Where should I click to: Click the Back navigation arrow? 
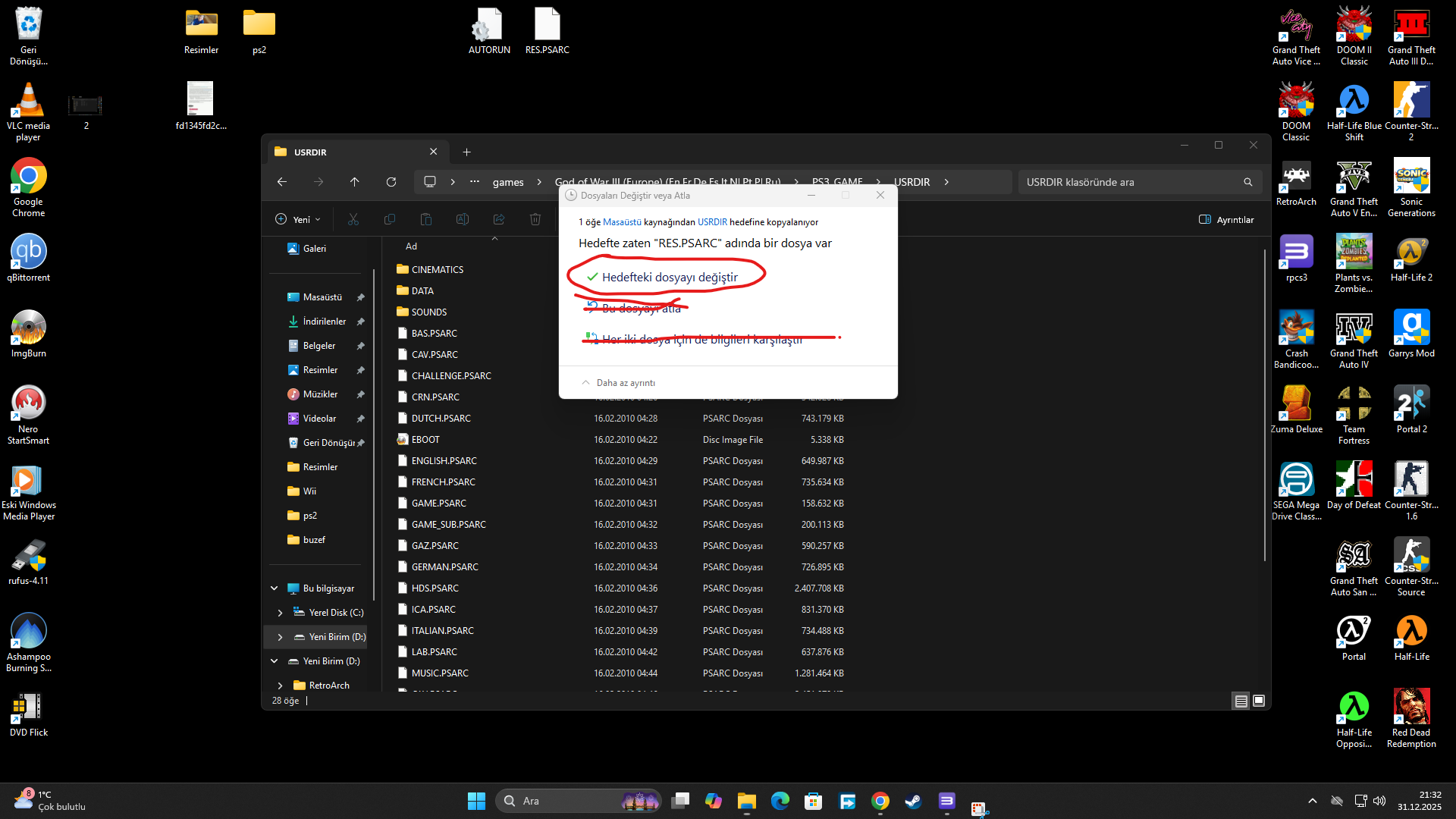pos(282,182)
